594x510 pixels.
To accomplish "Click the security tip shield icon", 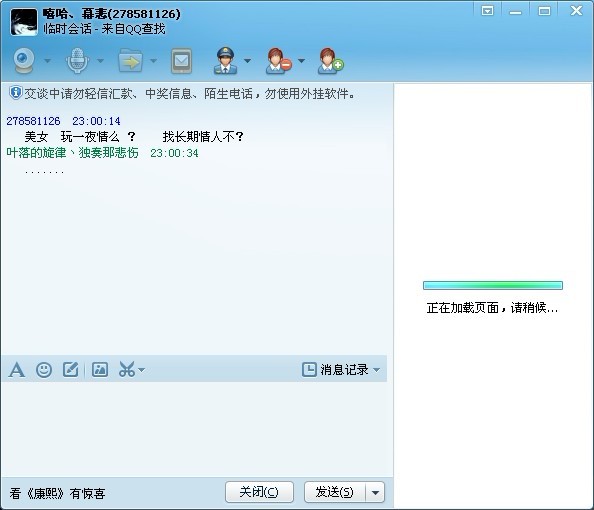I will click(16, 93).
